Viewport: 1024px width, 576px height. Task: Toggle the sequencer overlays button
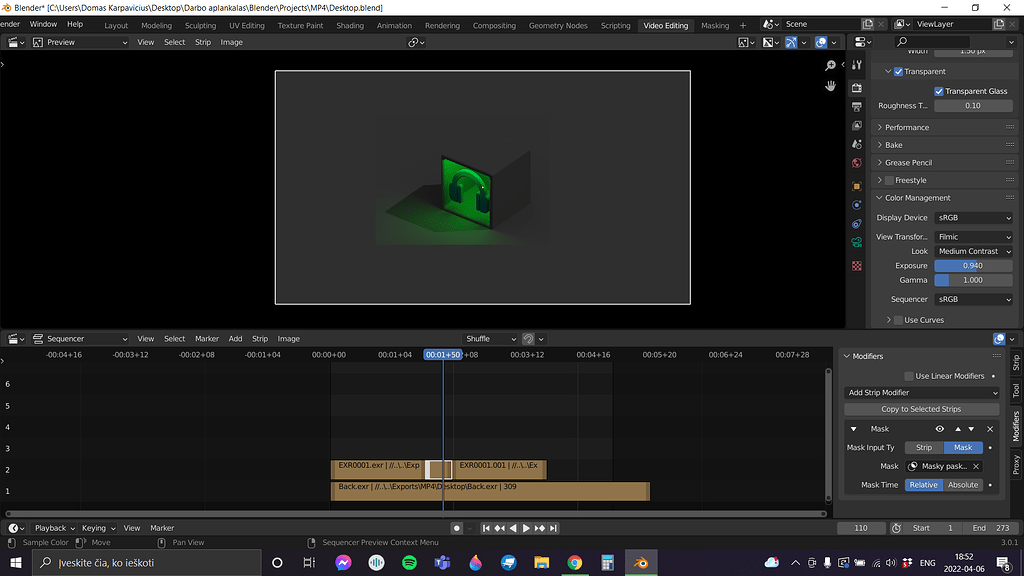(999, 339)
